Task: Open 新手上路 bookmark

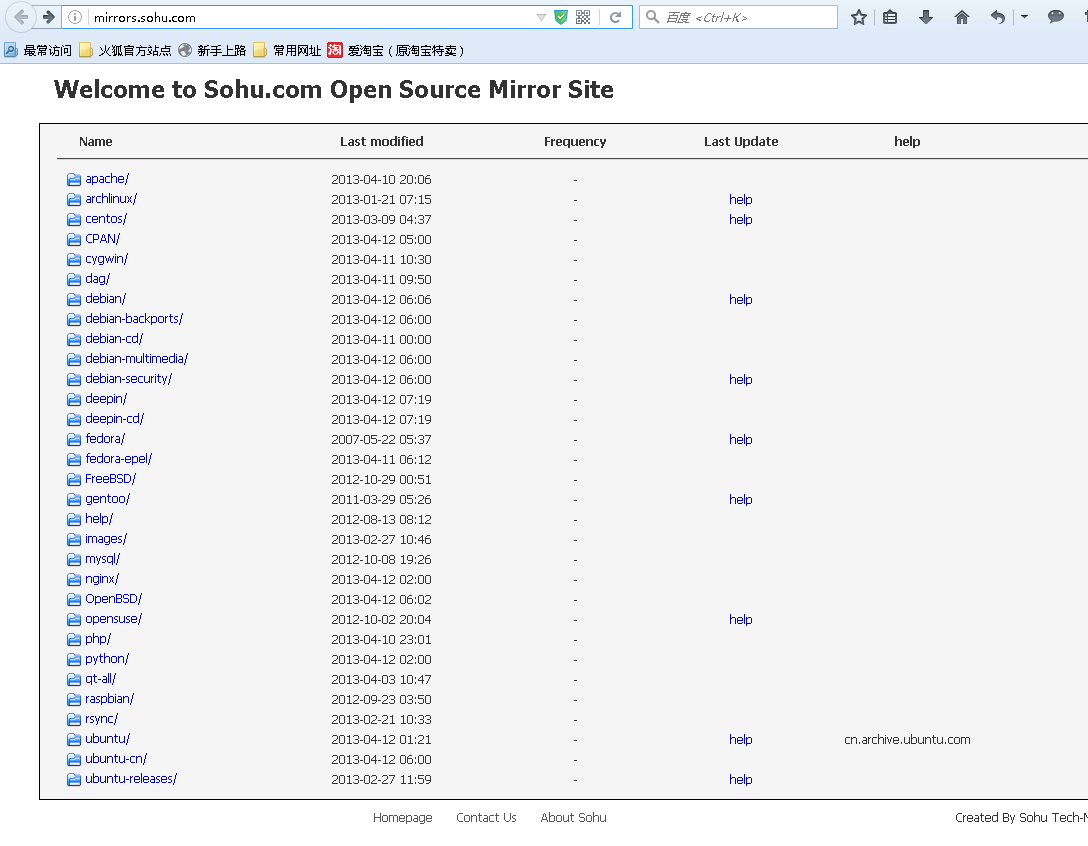Action: (x=212, y=50)
